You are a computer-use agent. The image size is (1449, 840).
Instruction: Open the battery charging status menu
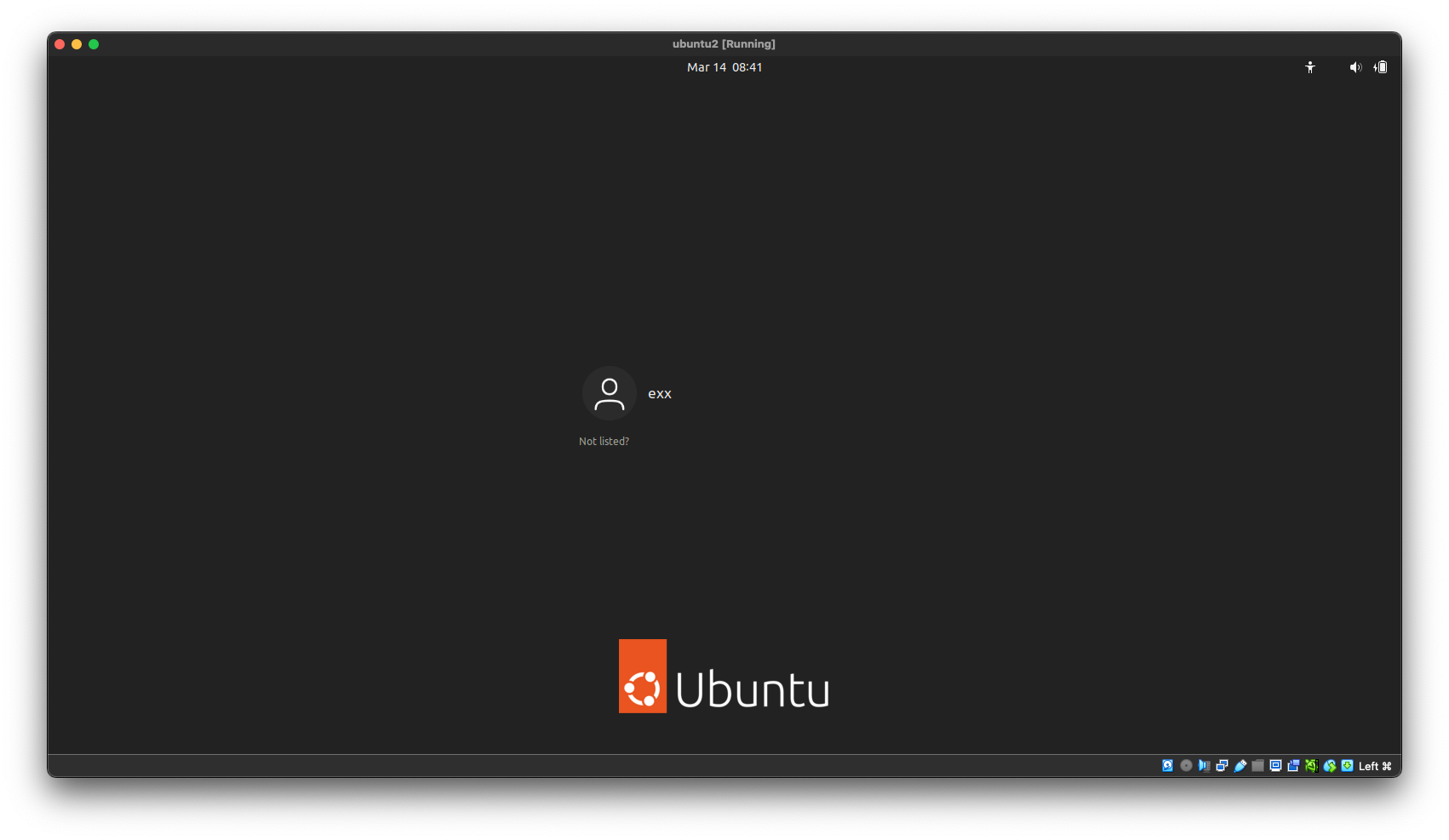coord(1380,67)
